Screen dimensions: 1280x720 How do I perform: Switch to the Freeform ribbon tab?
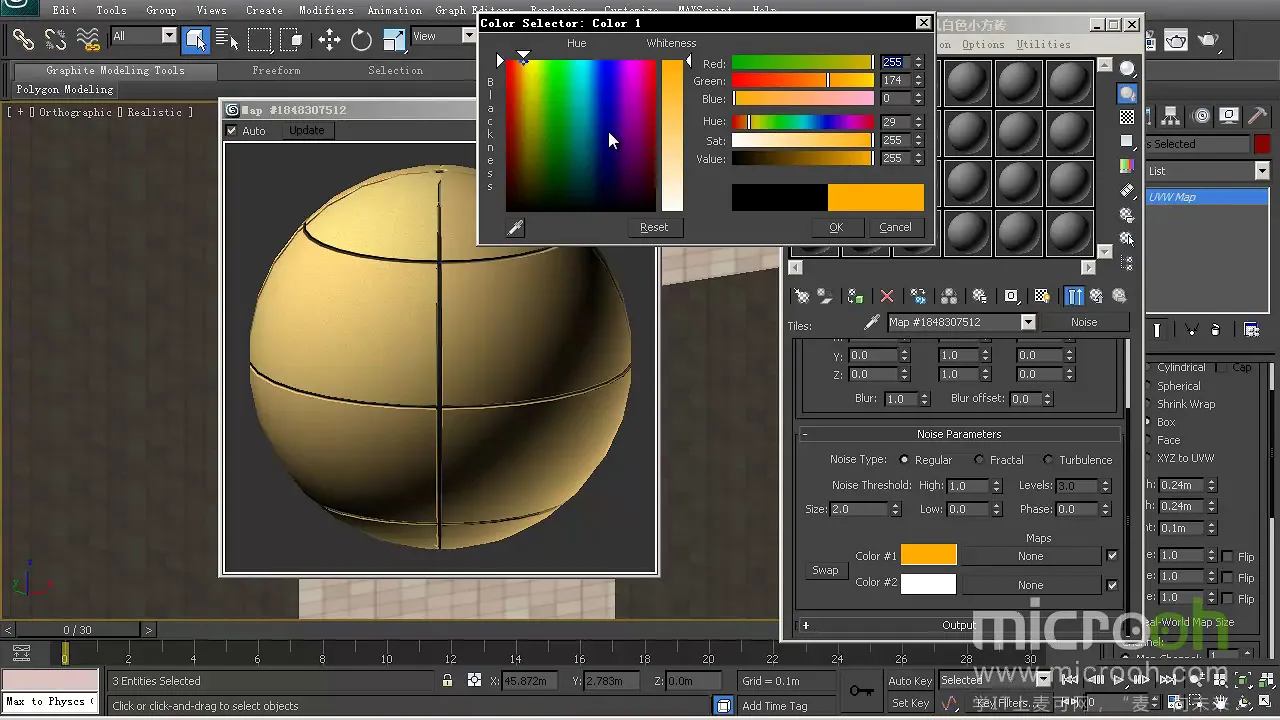[x=276, y=70]
